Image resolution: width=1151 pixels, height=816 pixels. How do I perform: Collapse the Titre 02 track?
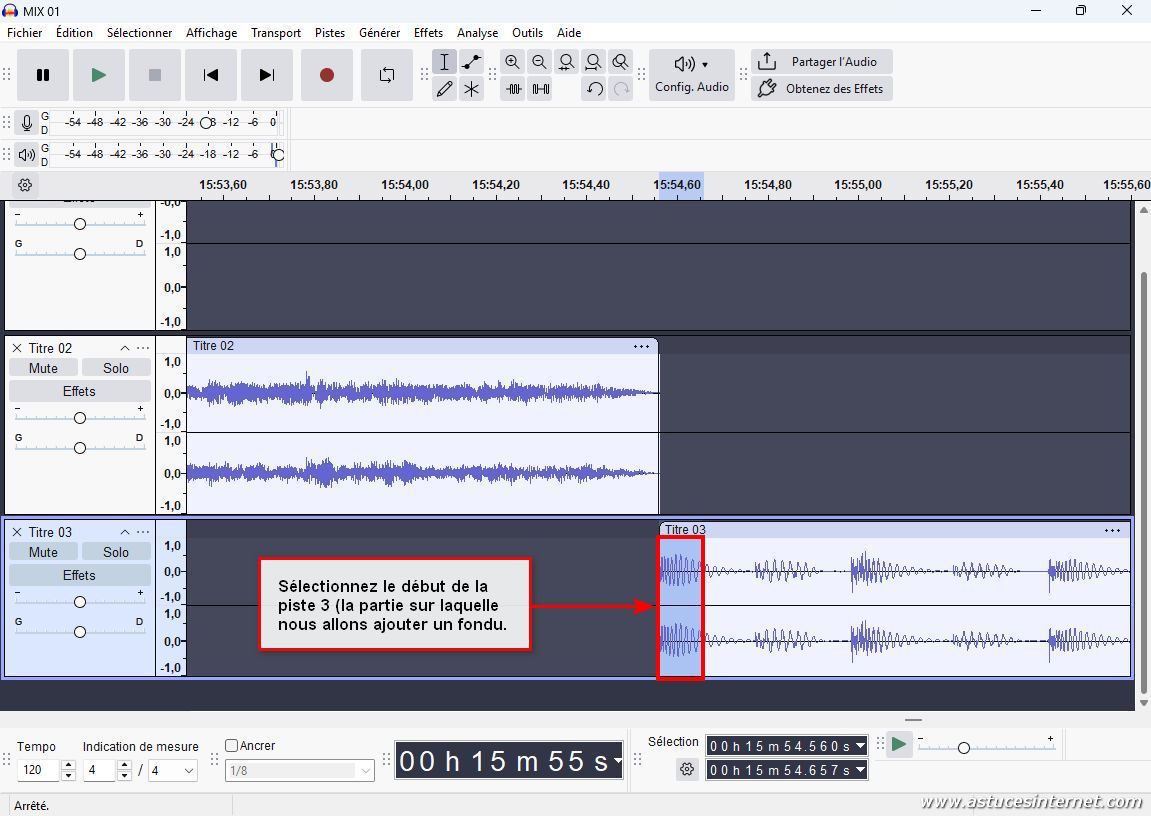(125, 348)
